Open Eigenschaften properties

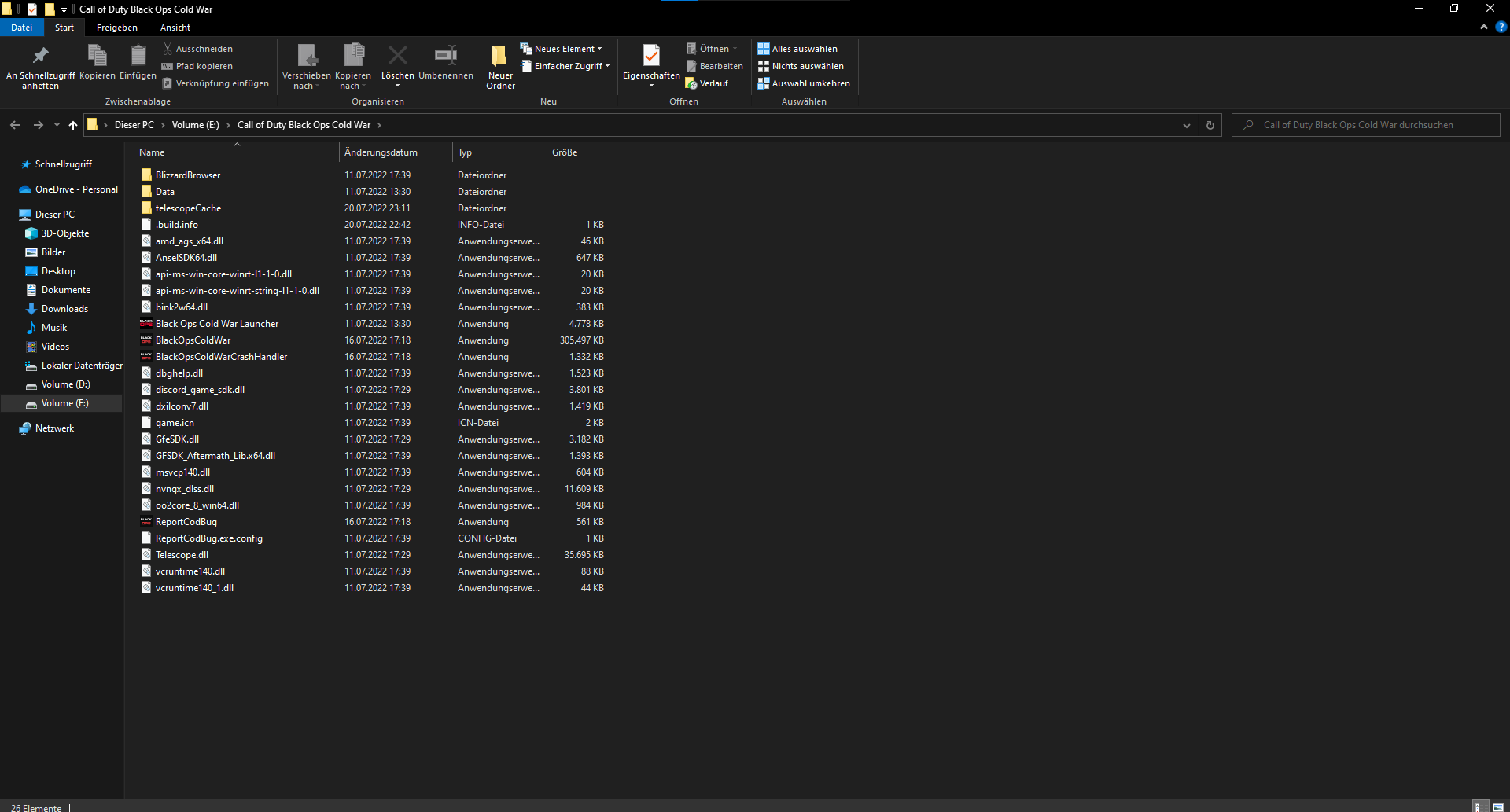(x=651, y=67)
